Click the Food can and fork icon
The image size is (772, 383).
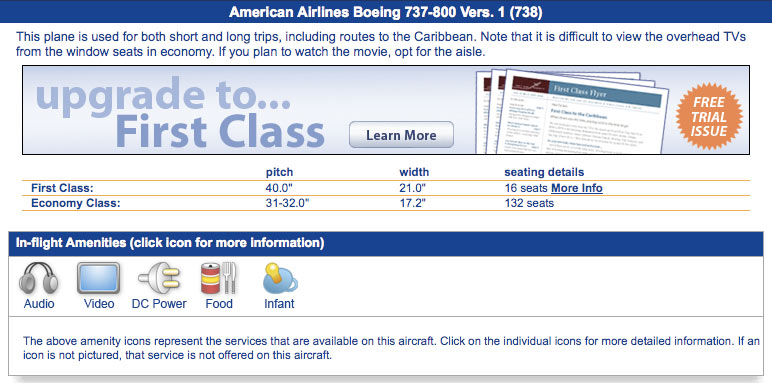click(x=219, y=278)
